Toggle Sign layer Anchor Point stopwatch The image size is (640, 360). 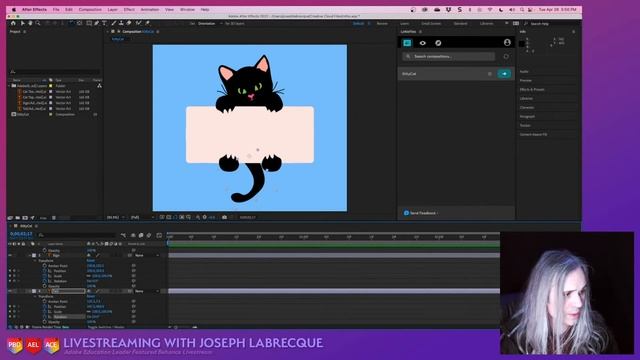(x=44, y=266)
